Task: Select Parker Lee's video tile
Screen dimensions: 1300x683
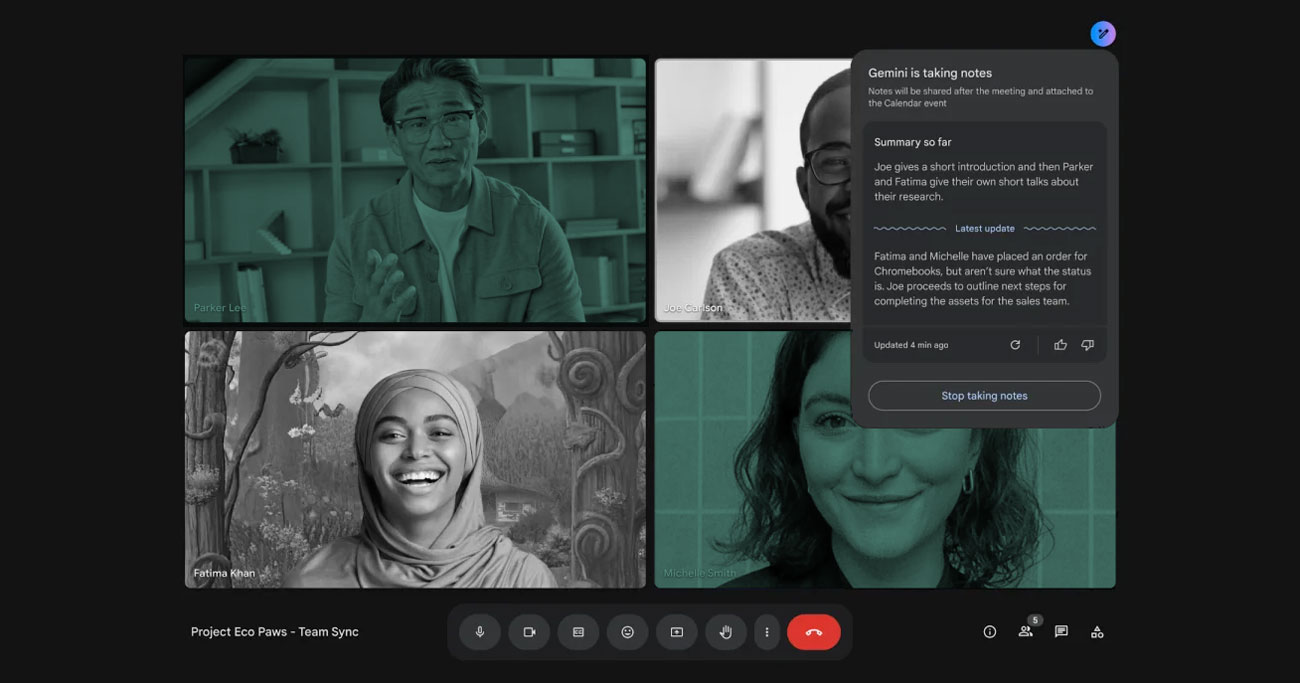Action: click(x=415, y=190)
